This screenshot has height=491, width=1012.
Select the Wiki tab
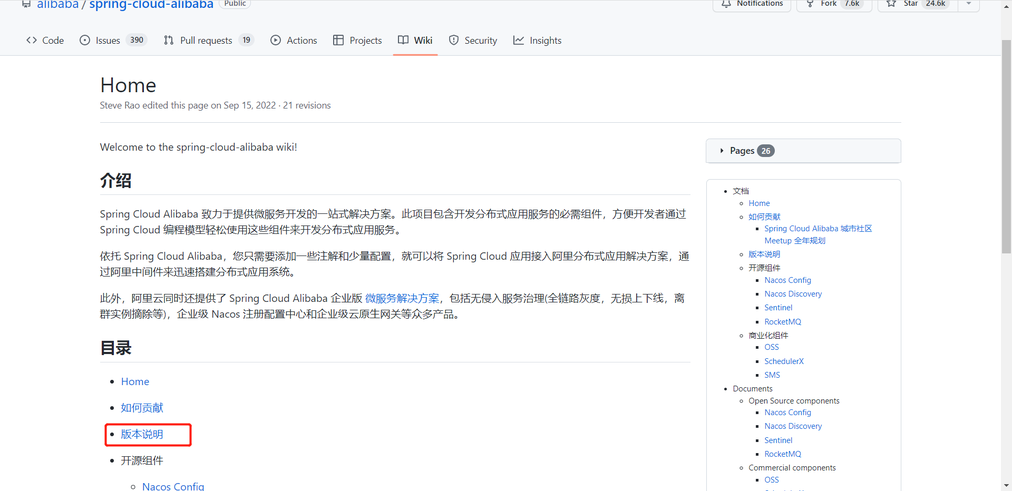tap(415, 40)
